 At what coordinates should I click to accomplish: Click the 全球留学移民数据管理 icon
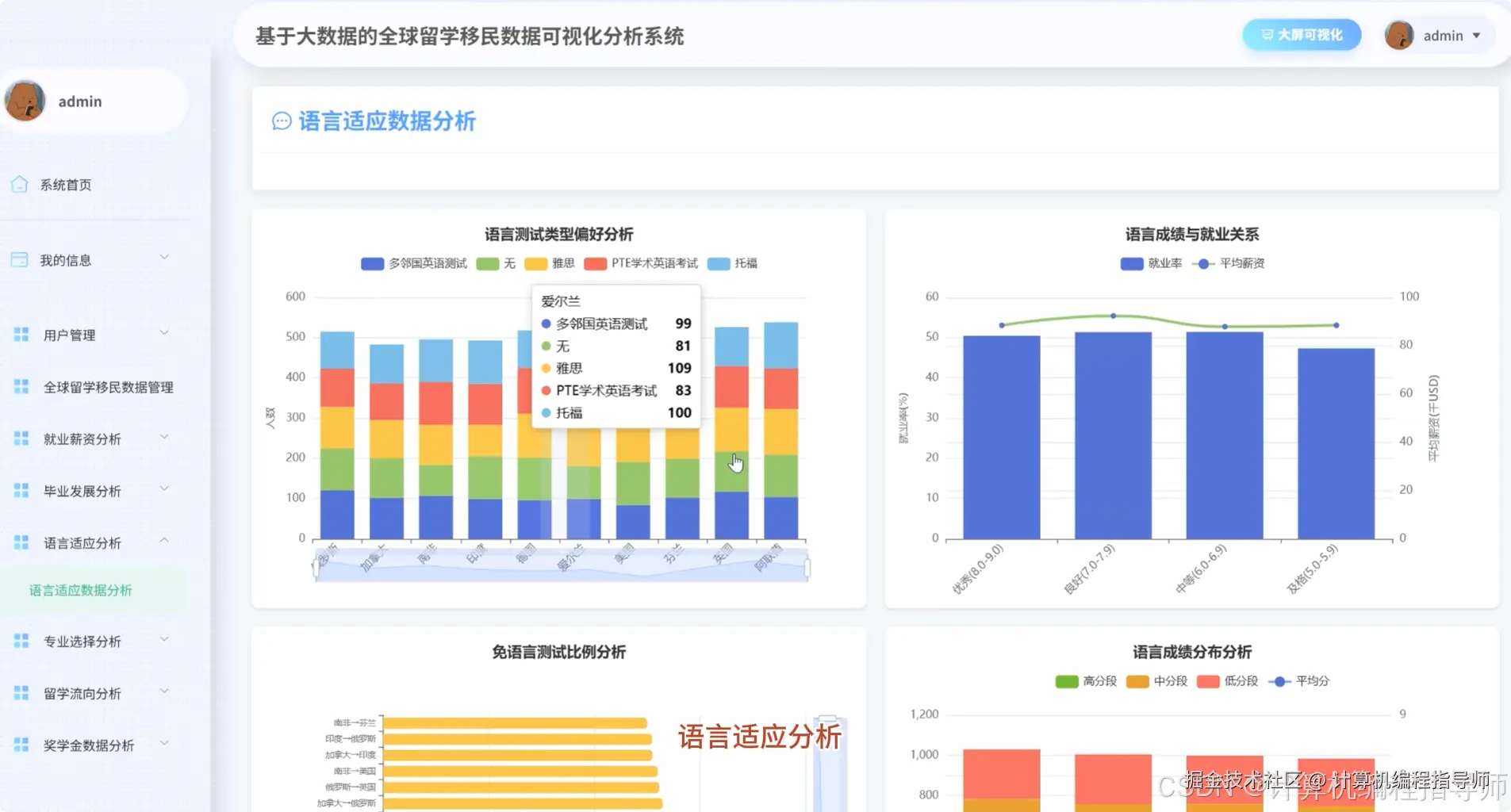click(21, 386)
